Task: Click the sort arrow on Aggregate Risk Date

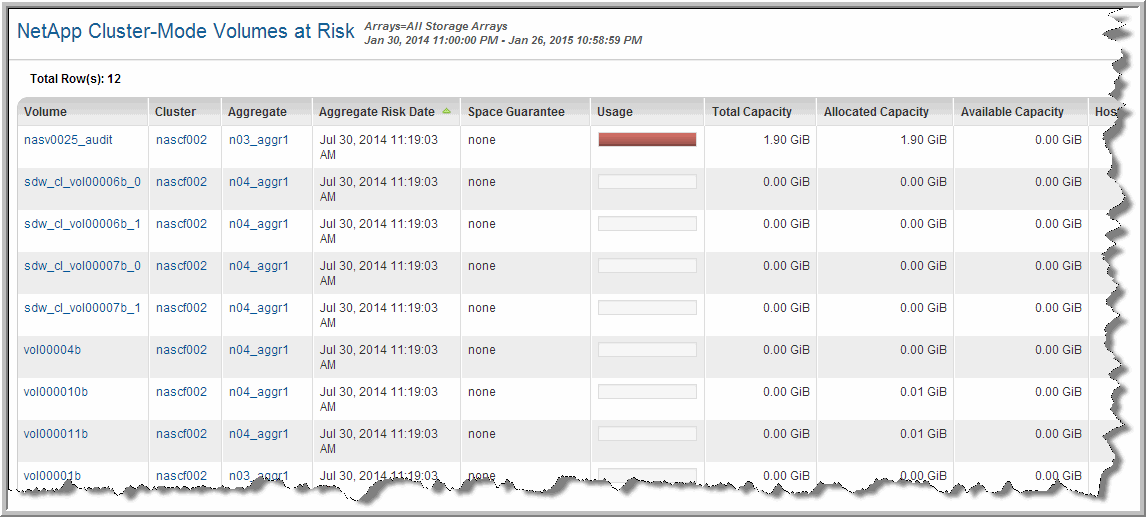Action: (x=446, y=111)
